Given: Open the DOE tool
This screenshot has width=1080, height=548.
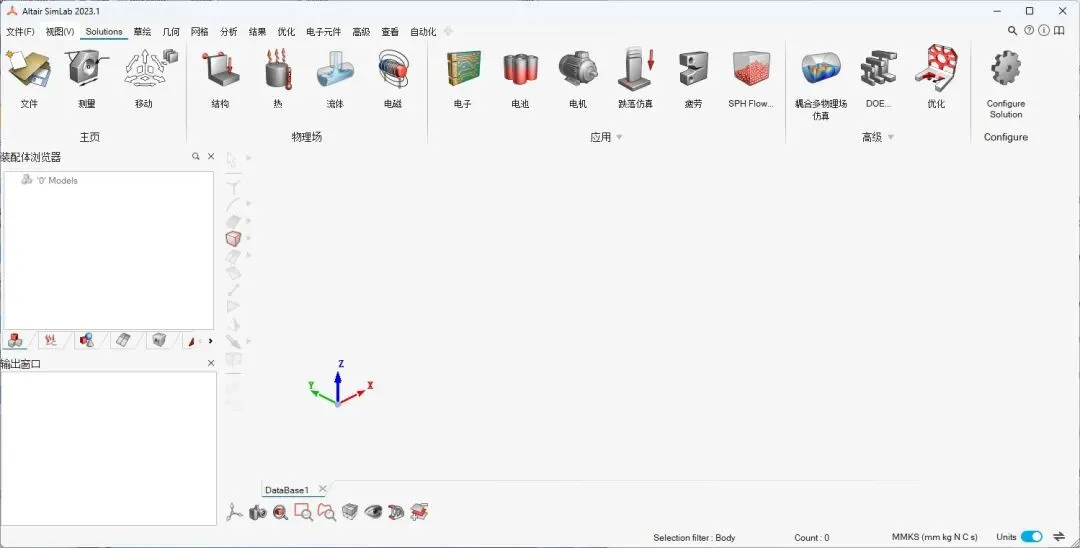Looking at the screenshot, I should tap(878, 77).
